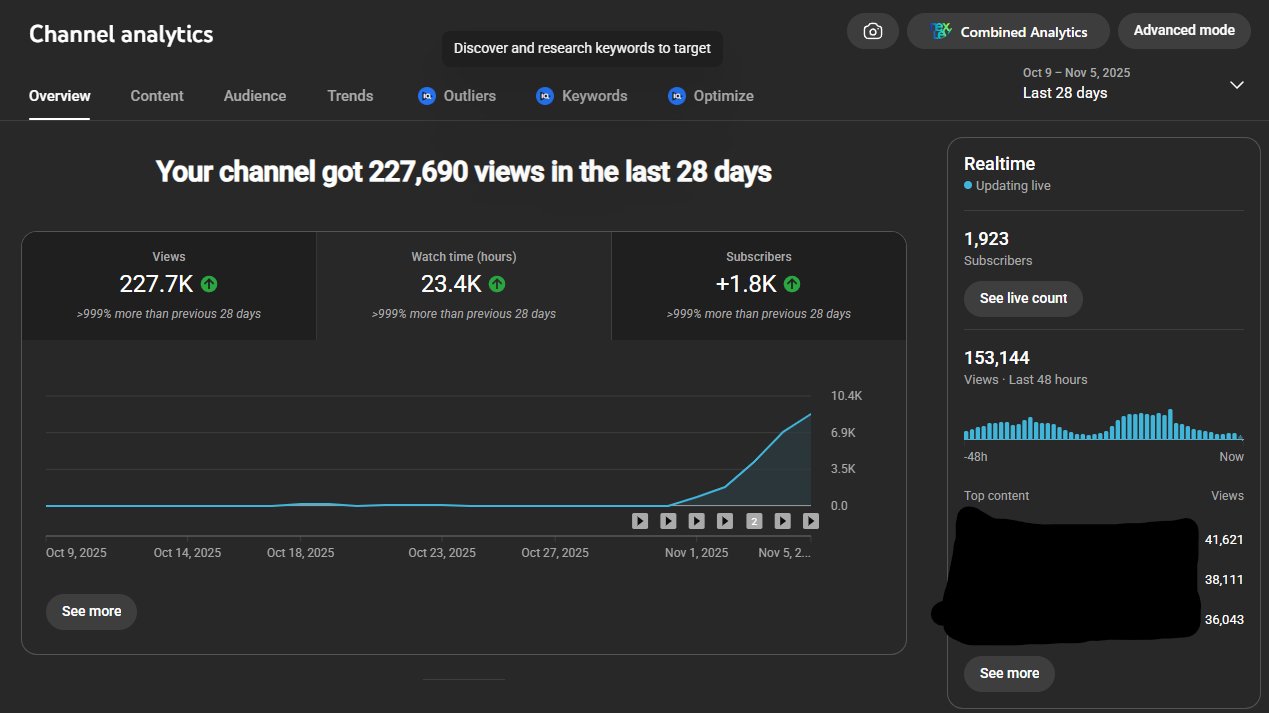Select the Watch time (hours) metric card

click(x=463, y=286)
